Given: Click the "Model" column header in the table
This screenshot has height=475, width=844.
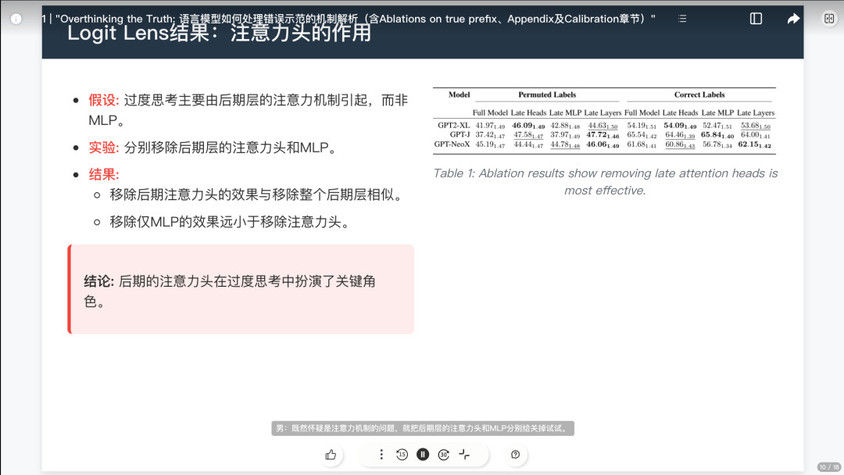Looking at the screenshot, I should pos(459,95).
